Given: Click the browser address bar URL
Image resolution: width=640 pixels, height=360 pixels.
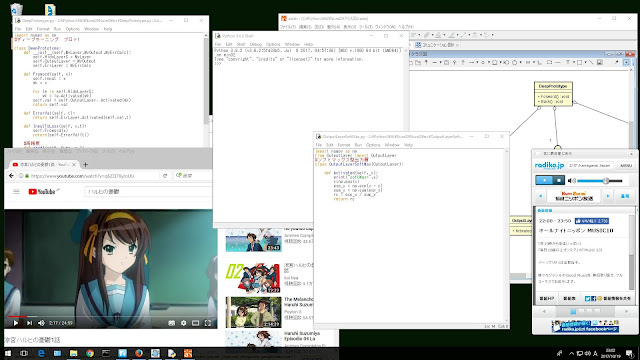Looking at the screenshot, I should pos(82,176).
